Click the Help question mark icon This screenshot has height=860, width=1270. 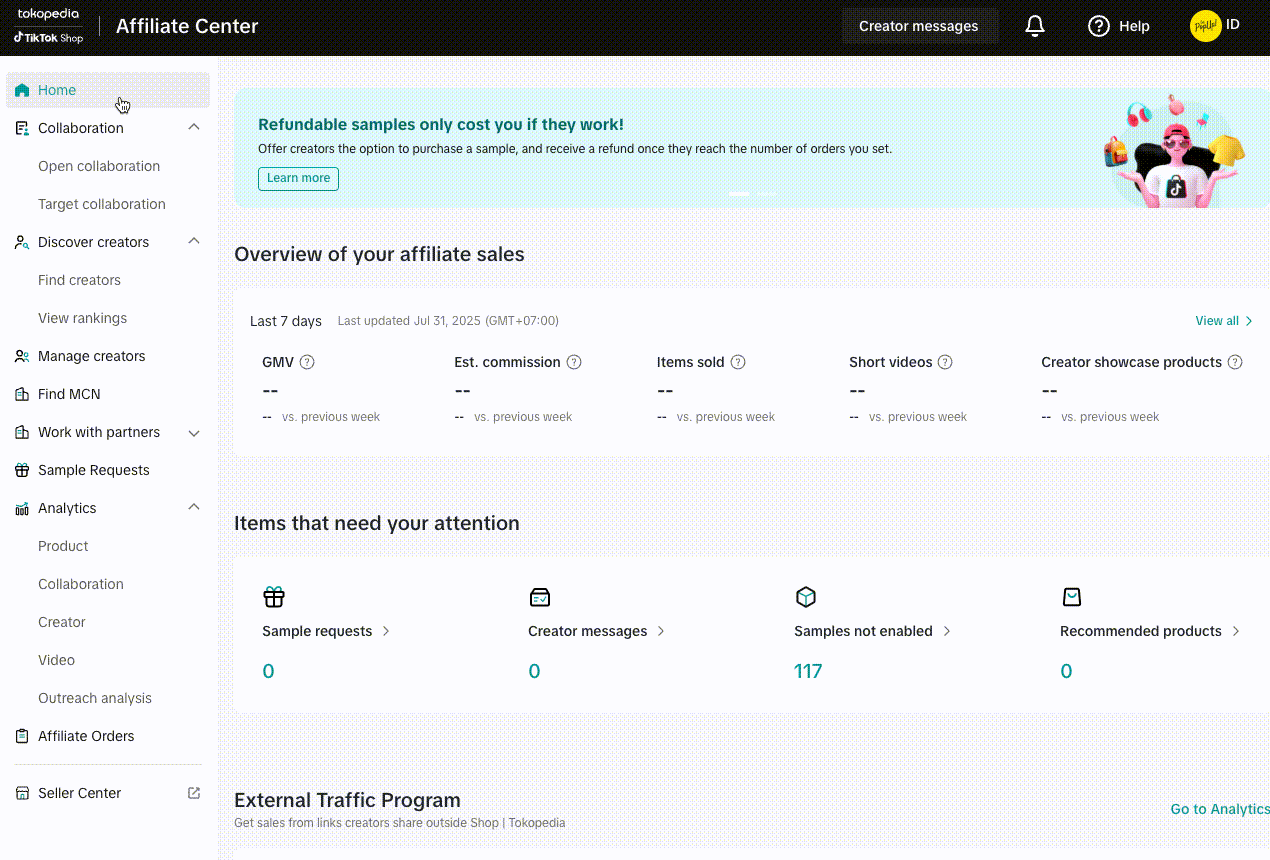(1099, 26)
